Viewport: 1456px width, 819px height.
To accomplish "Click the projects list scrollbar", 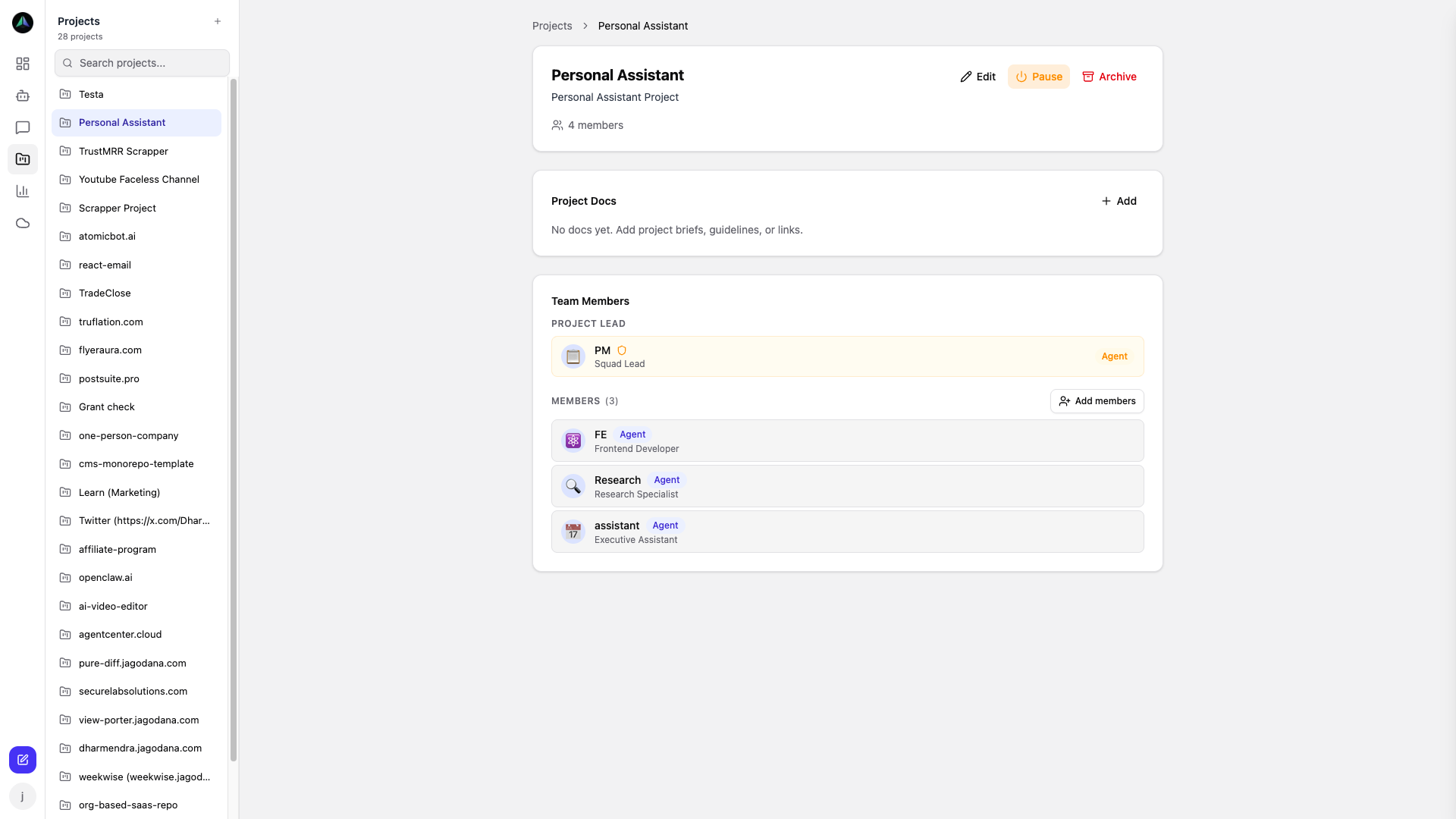I will (234, 417).
